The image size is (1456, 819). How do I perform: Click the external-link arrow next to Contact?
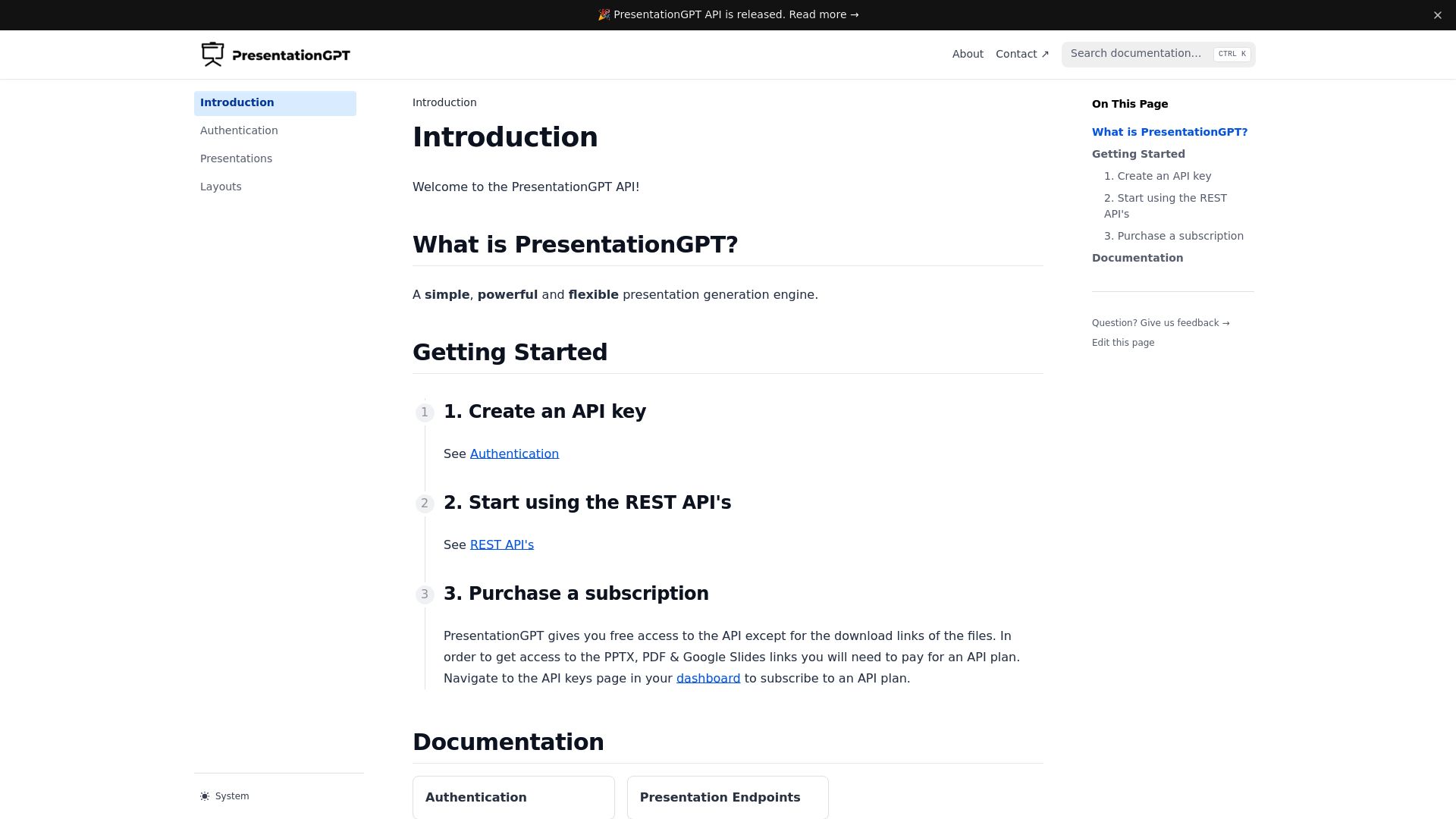(1045, 54)
